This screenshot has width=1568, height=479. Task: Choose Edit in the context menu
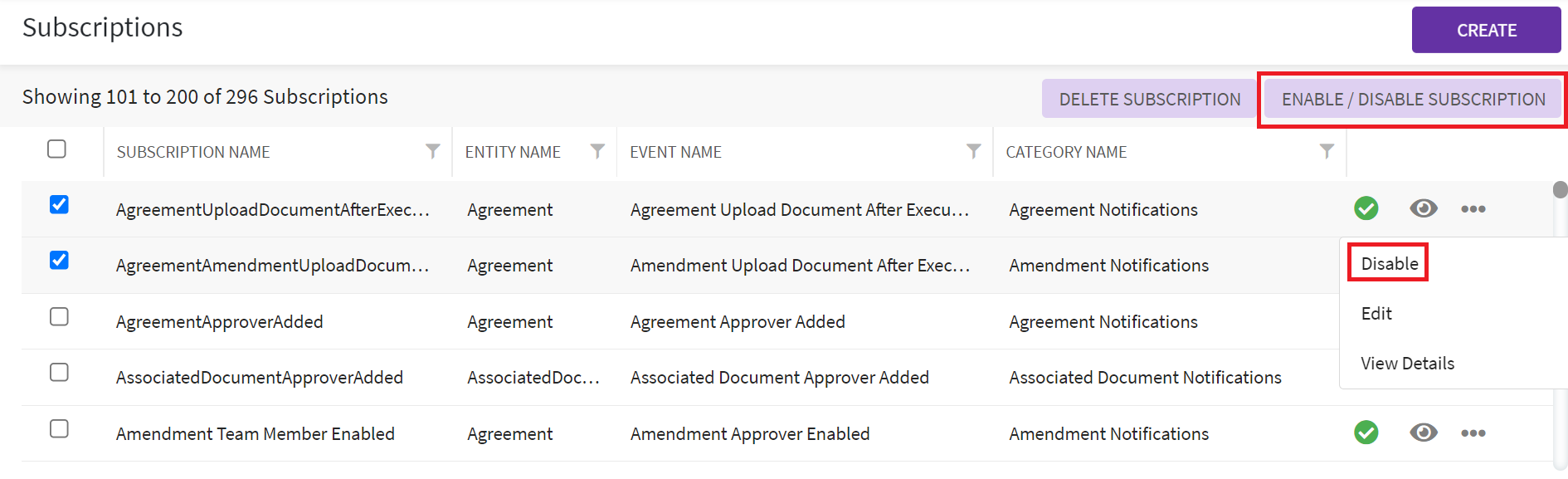tap(1376, 314)
